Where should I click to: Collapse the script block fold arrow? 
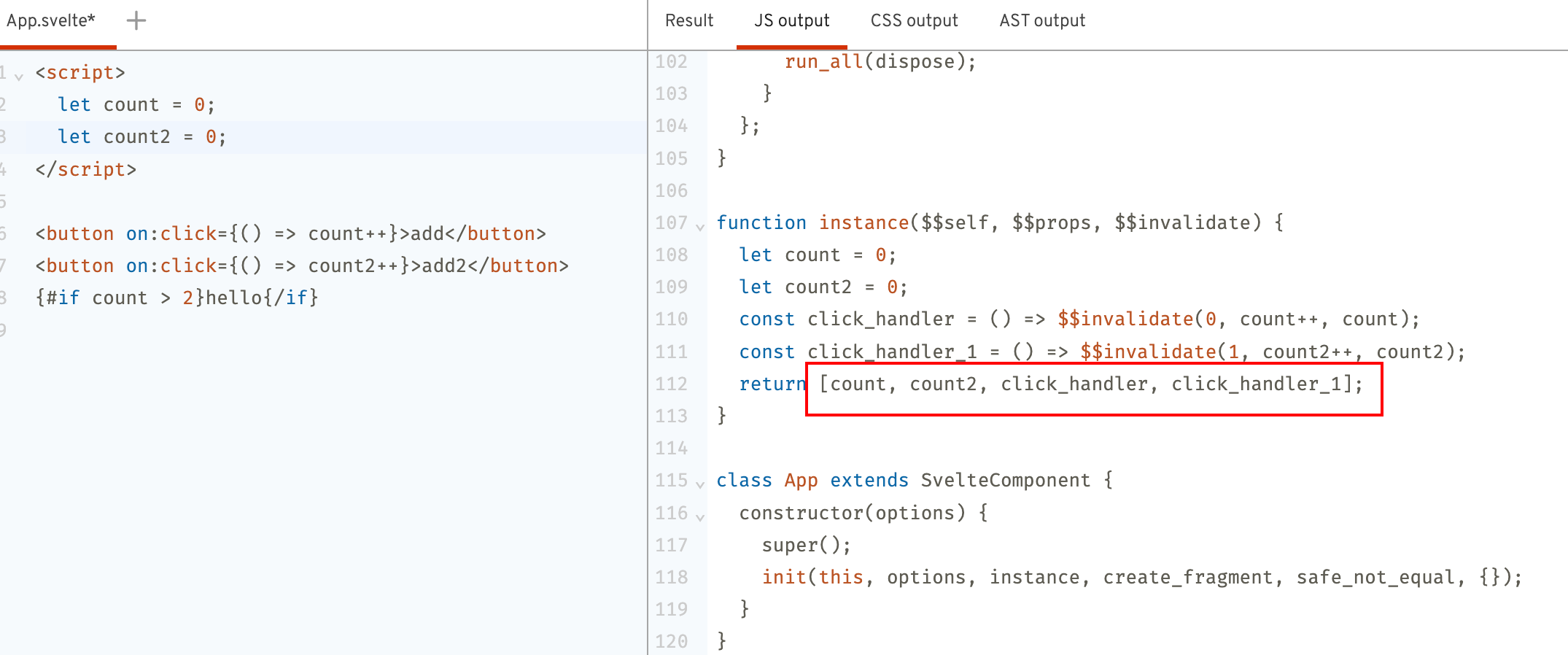19,75
